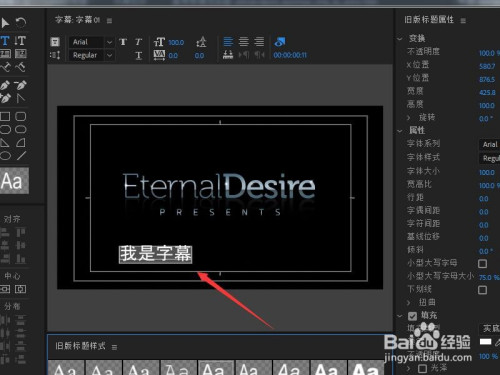Select the Delete Anchor Point tool

click(x=20, y=85)
